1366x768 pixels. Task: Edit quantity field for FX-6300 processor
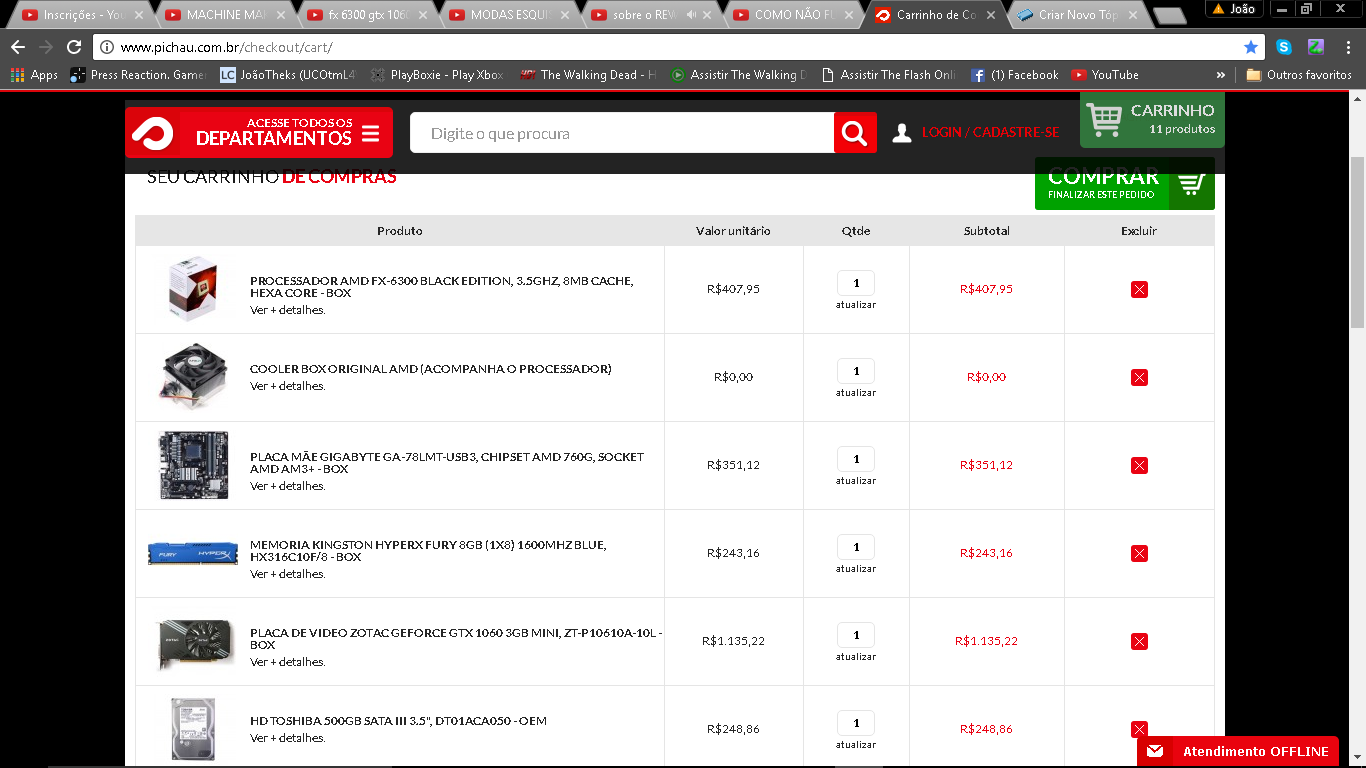(x=856, y=283)
